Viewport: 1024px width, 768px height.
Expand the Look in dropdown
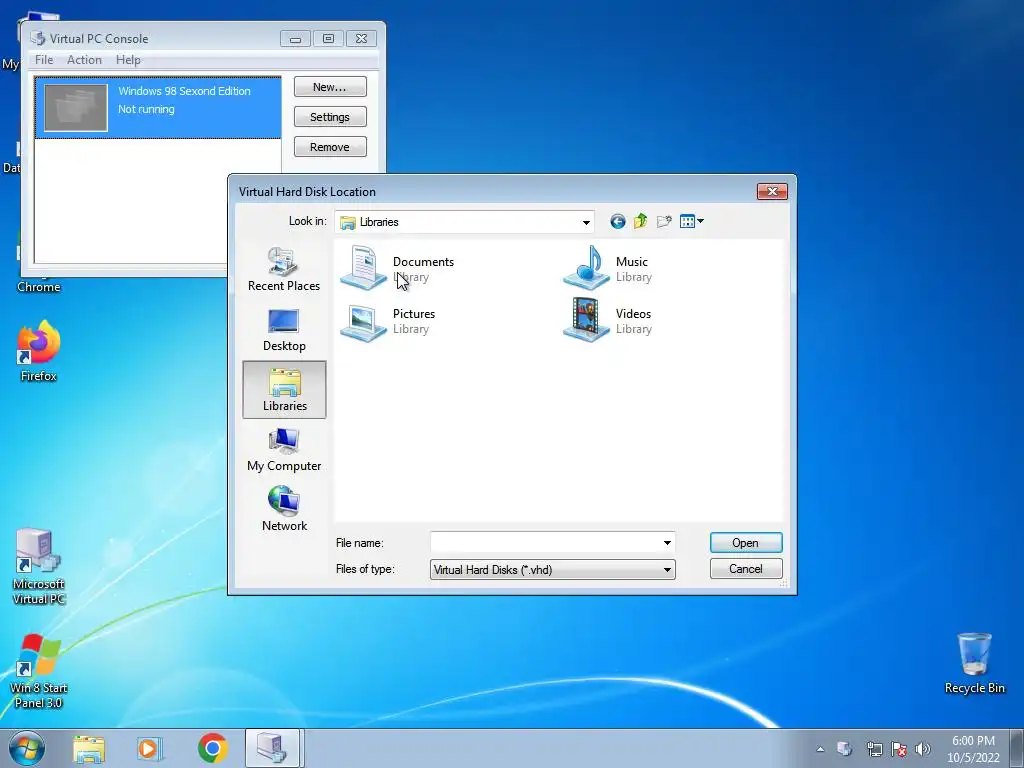586,222
